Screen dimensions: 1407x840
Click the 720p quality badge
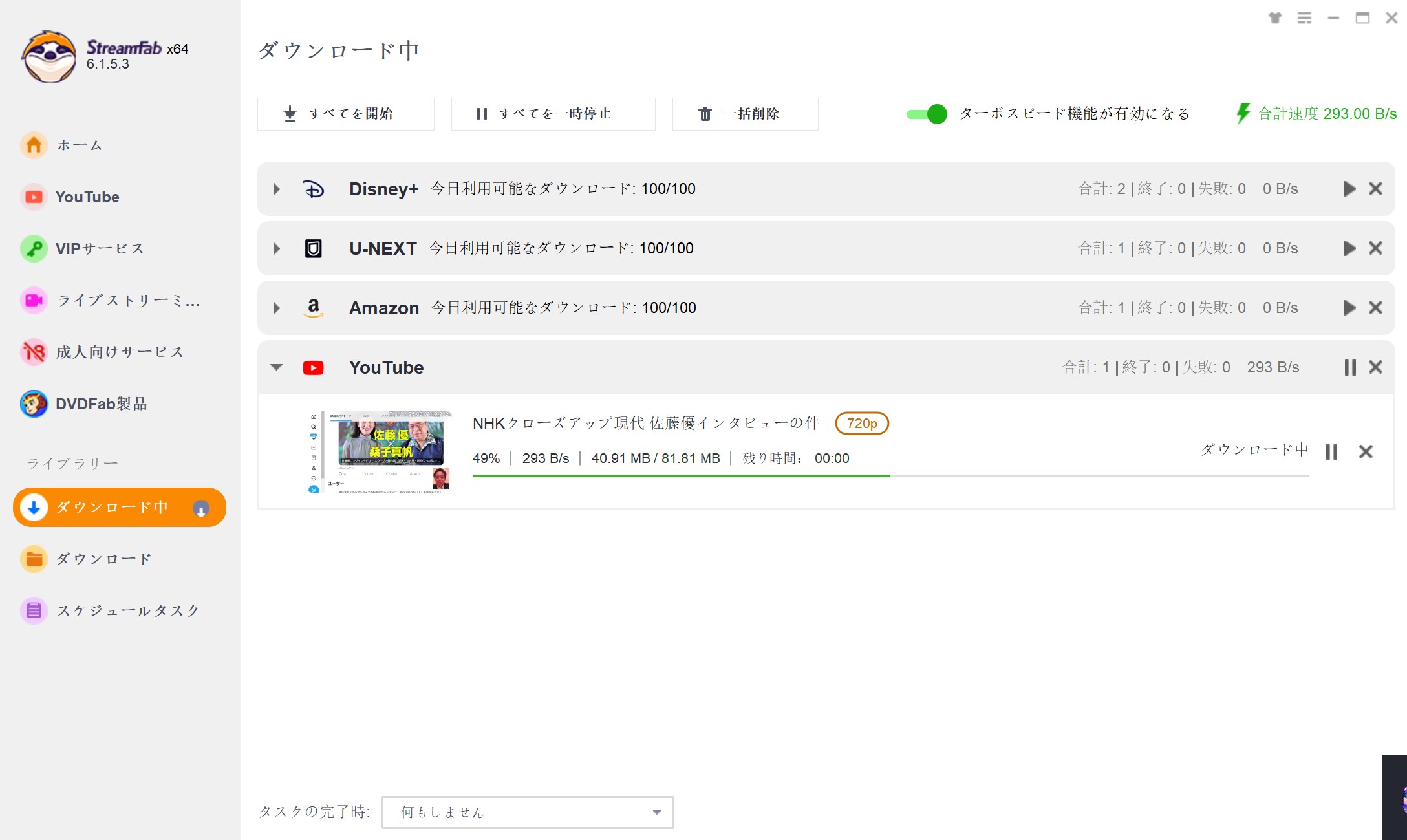click(x=862, y=424)
